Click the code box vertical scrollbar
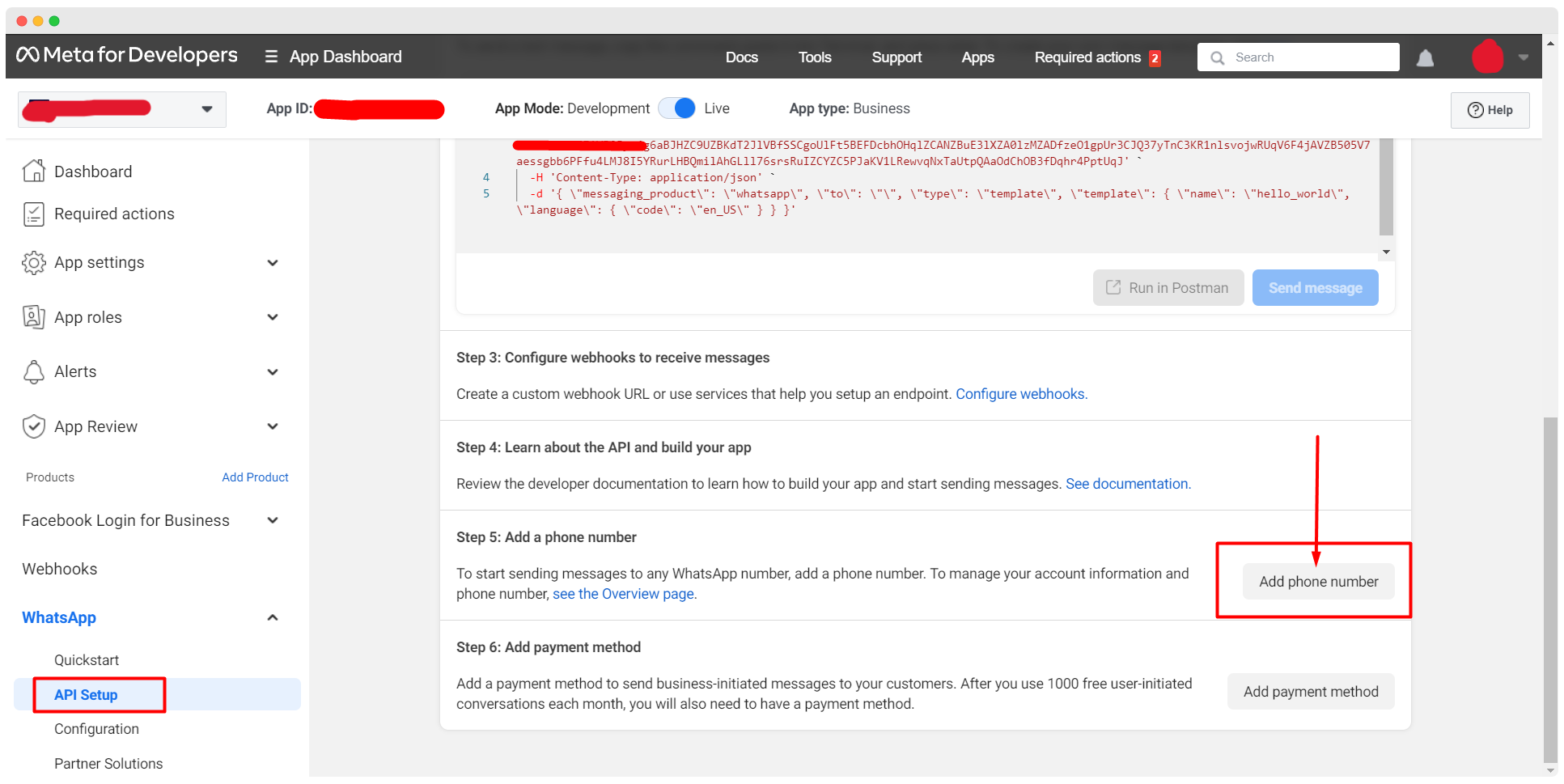Screen dimensions: 1564x784 pyautogui.click(x=1385, y=188)
